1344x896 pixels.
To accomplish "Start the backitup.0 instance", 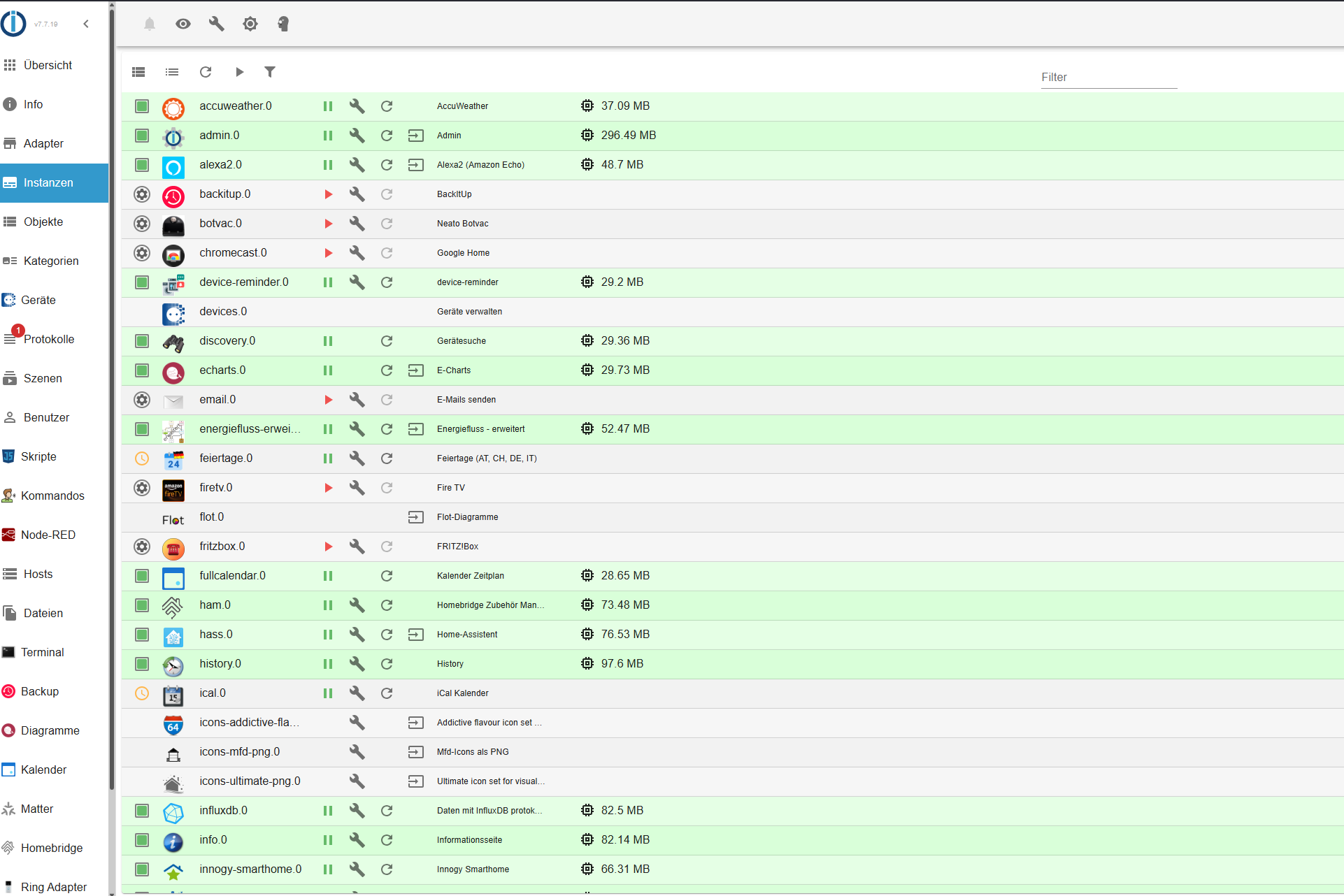I will pyautogui.click(x=328, y=194).
